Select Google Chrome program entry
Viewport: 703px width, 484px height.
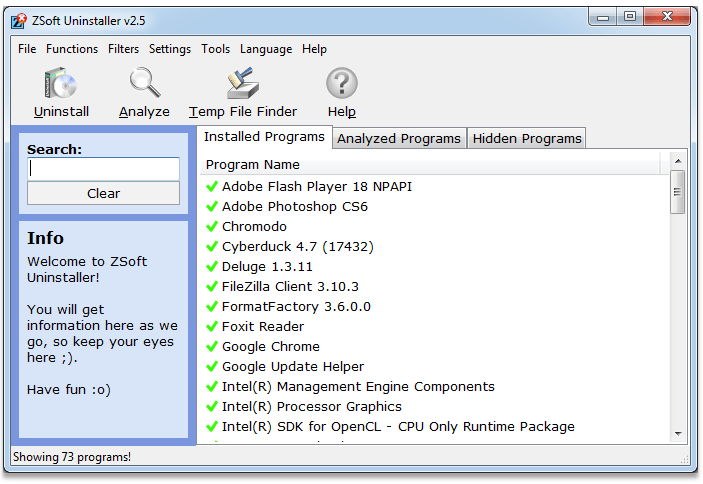(x=270, y=346)
